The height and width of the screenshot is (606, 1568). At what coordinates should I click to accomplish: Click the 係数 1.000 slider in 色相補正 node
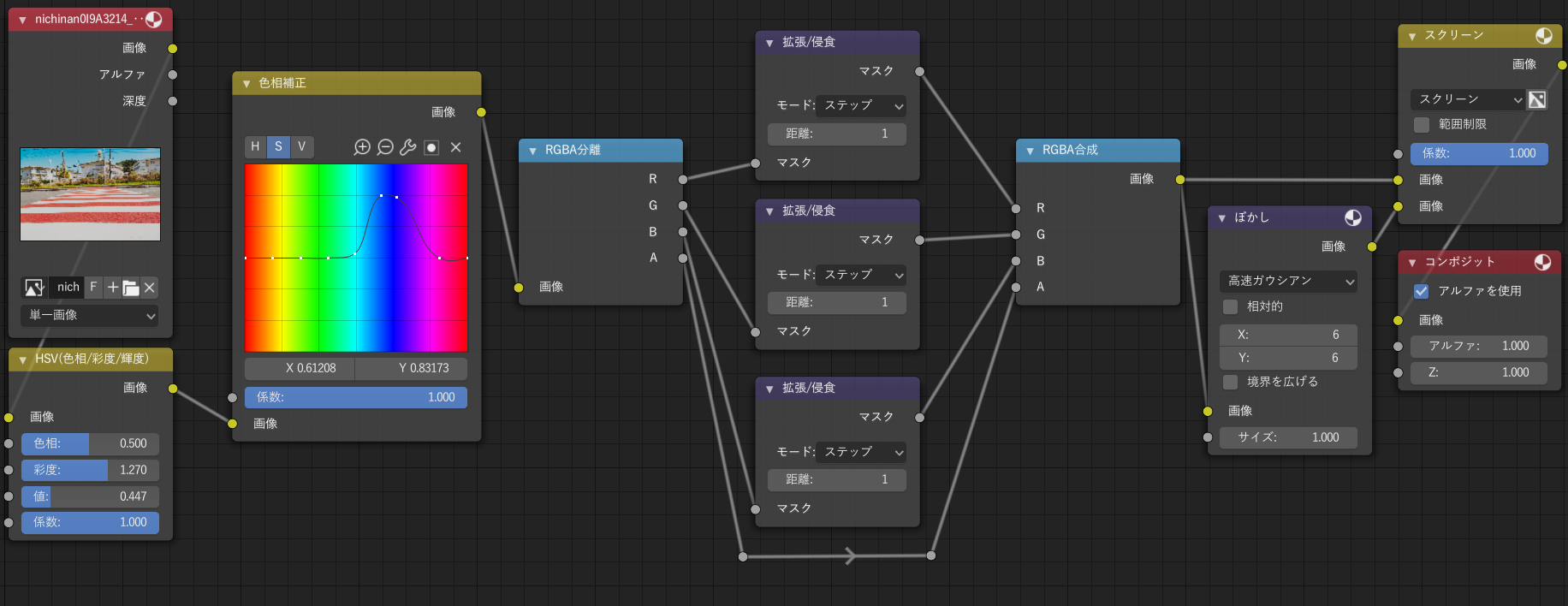pyautogui.click(x=356, y=397)
